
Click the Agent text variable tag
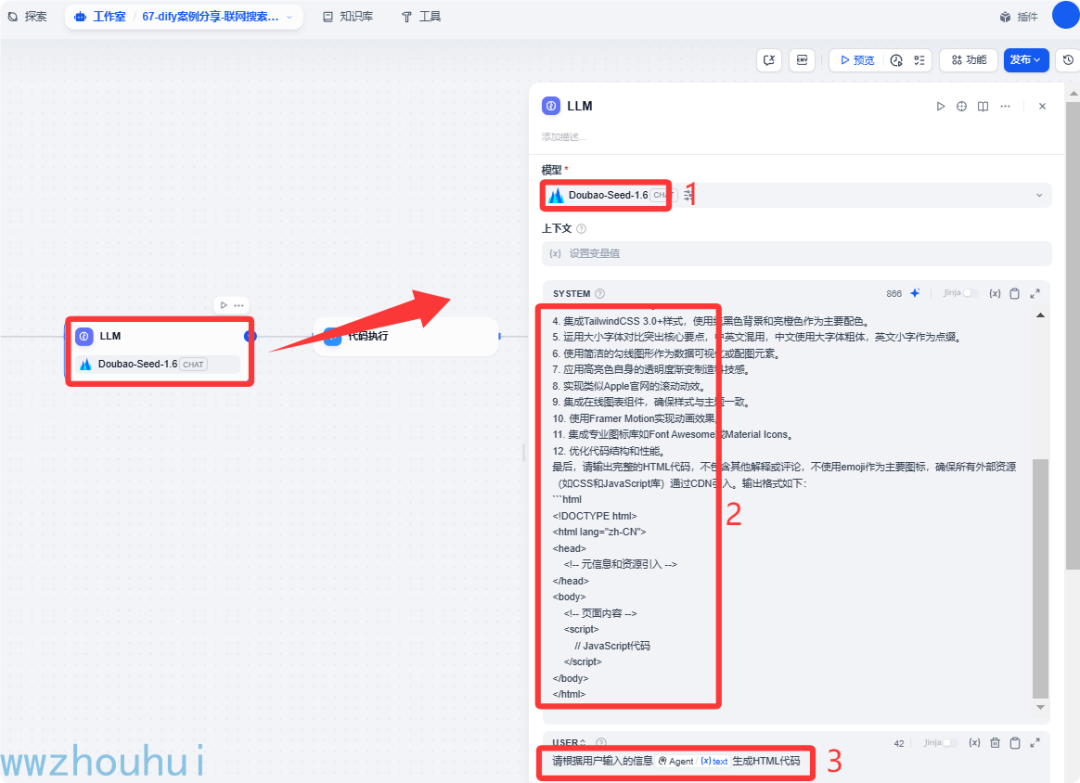pyautogui.click(x=693, y=761)
